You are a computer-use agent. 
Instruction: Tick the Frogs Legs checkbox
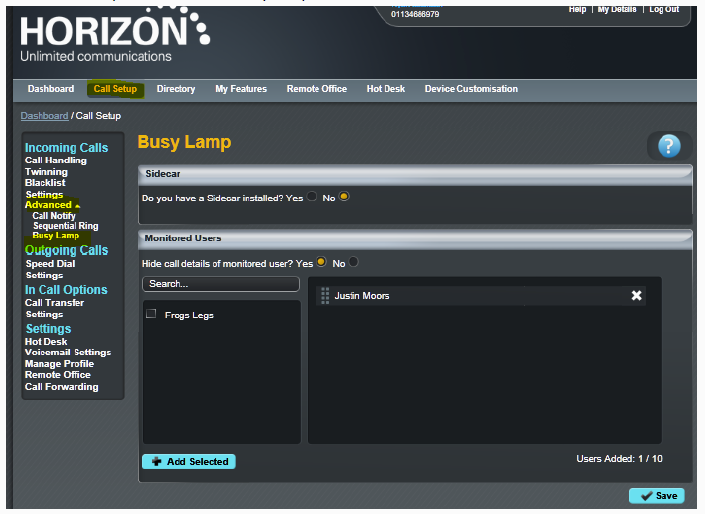point(151,313)
